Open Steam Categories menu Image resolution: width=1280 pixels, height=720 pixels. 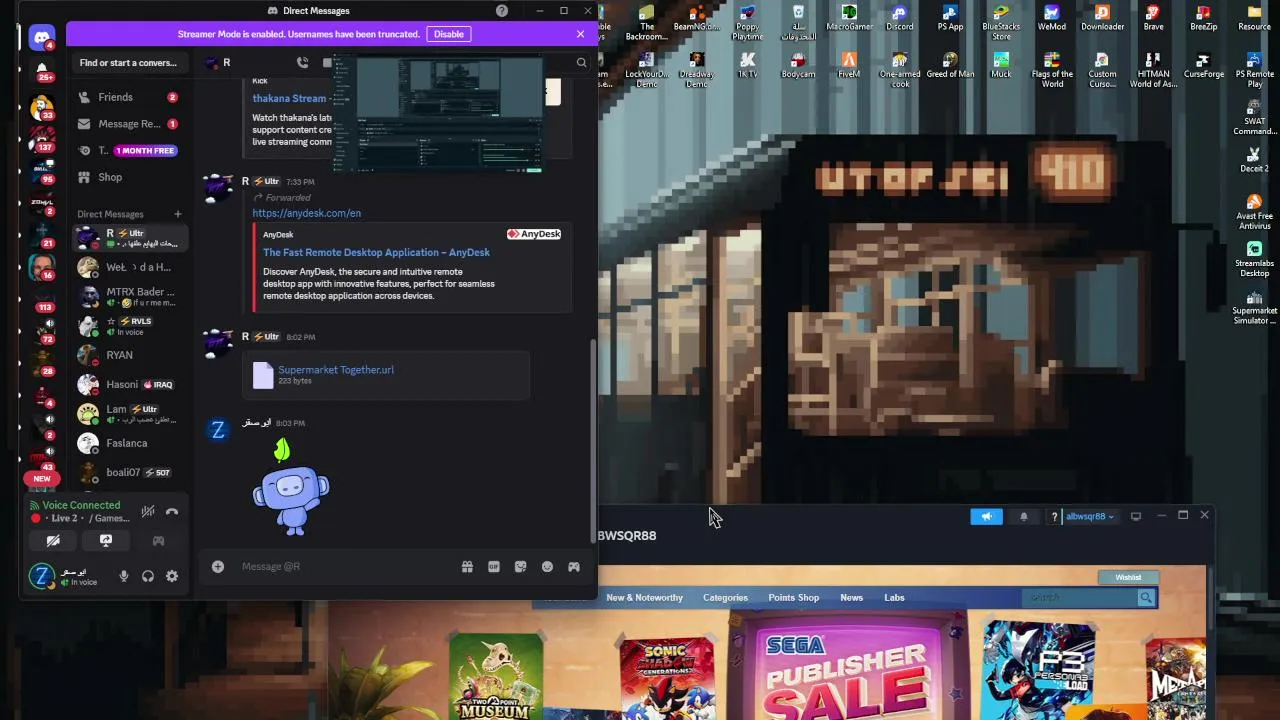[x=725, y=598]
